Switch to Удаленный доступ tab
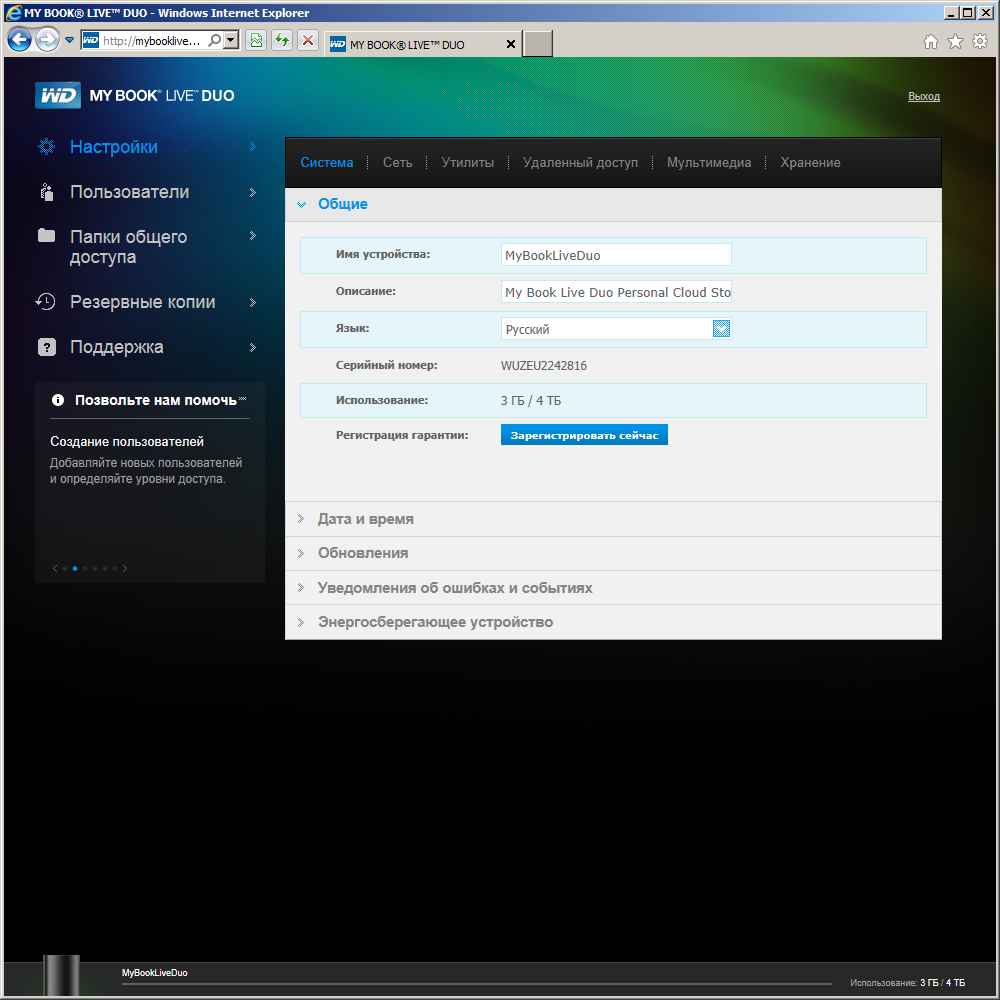 pos(580,163)
